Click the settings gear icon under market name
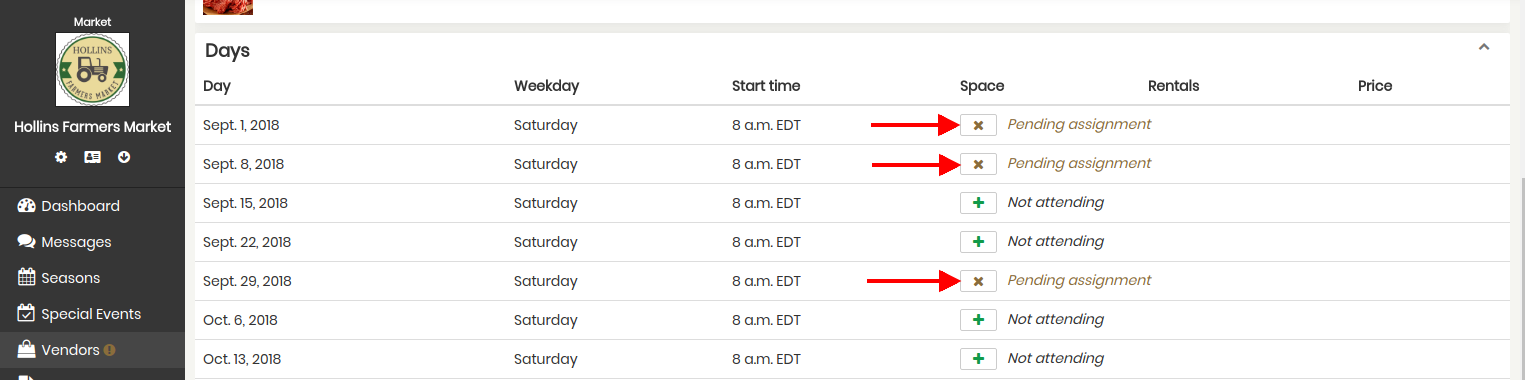Viewport: 1525px width, 380px height. (x=61, y=157)
